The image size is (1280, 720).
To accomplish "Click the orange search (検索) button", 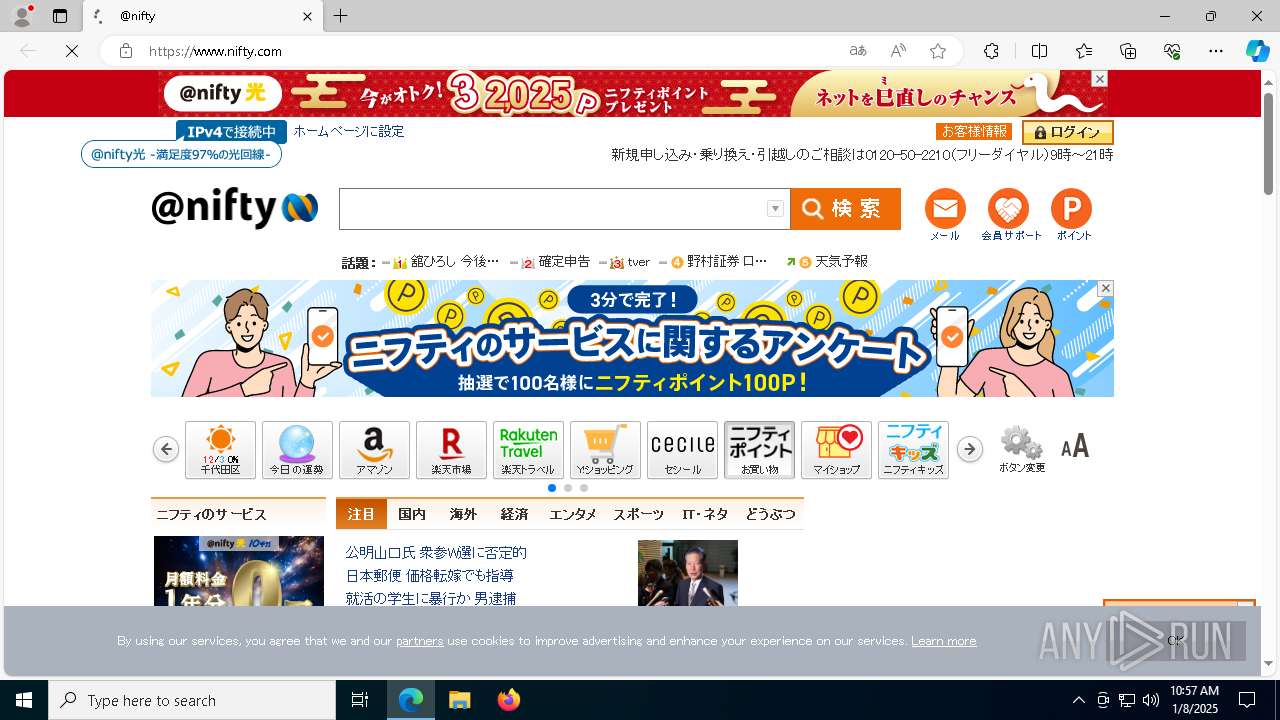I will click(x=845, y=209).
